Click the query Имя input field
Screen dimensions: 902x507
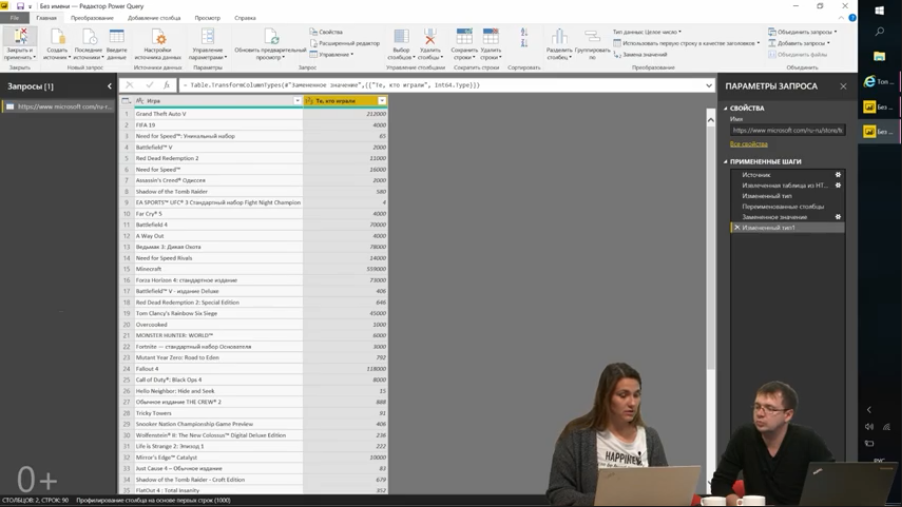pyautogui.click(x=787, y=131)
